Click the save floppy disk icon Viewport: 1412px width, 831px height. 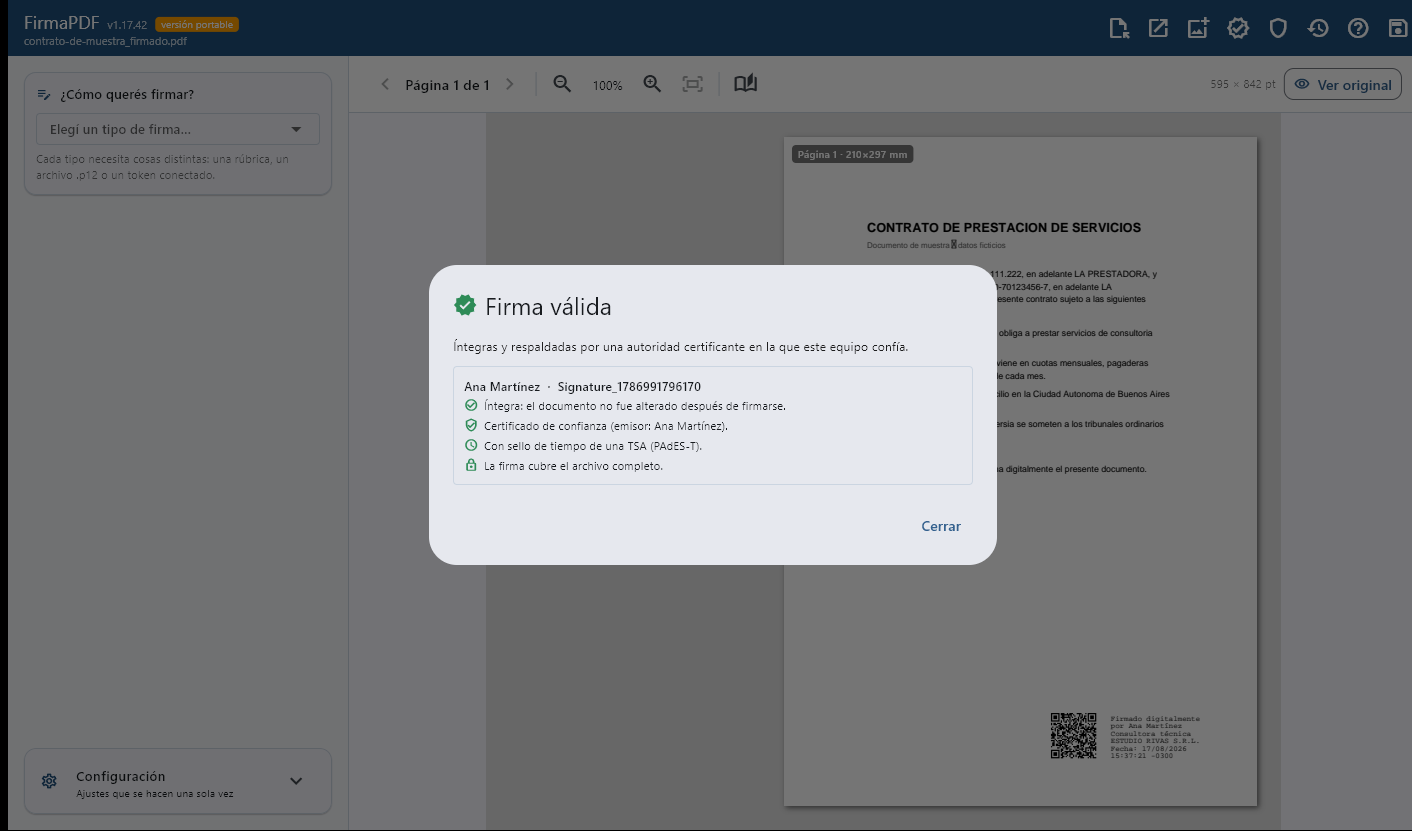click(x=1398, y=29)
